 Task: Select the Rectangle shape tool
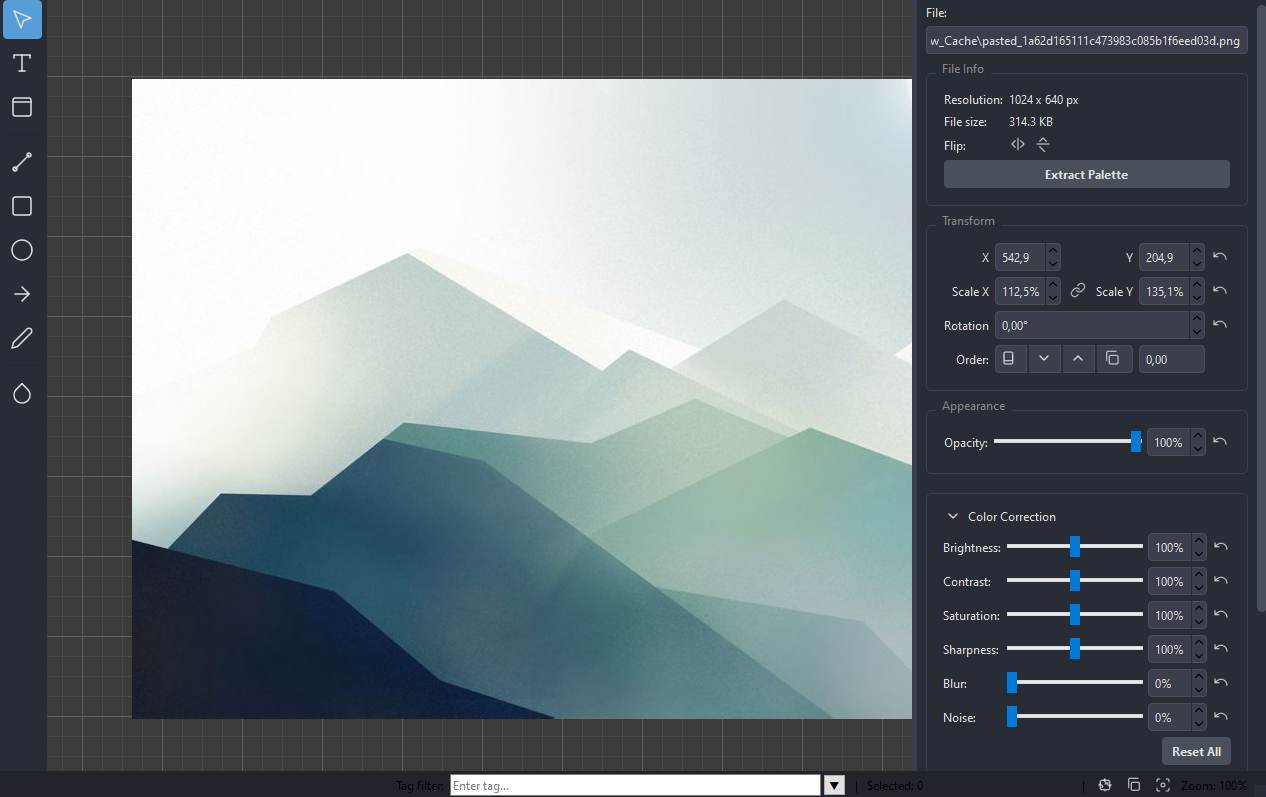tap(22, 206)
